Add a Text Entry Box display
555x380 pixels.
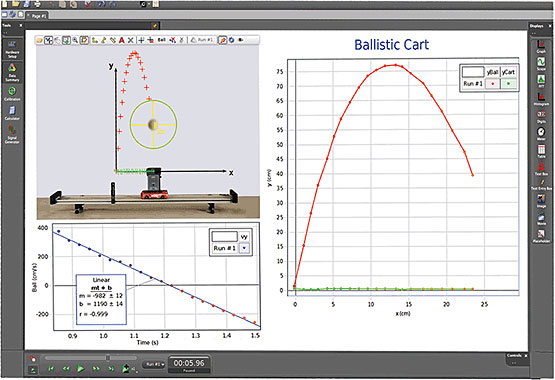pos(542,185)
